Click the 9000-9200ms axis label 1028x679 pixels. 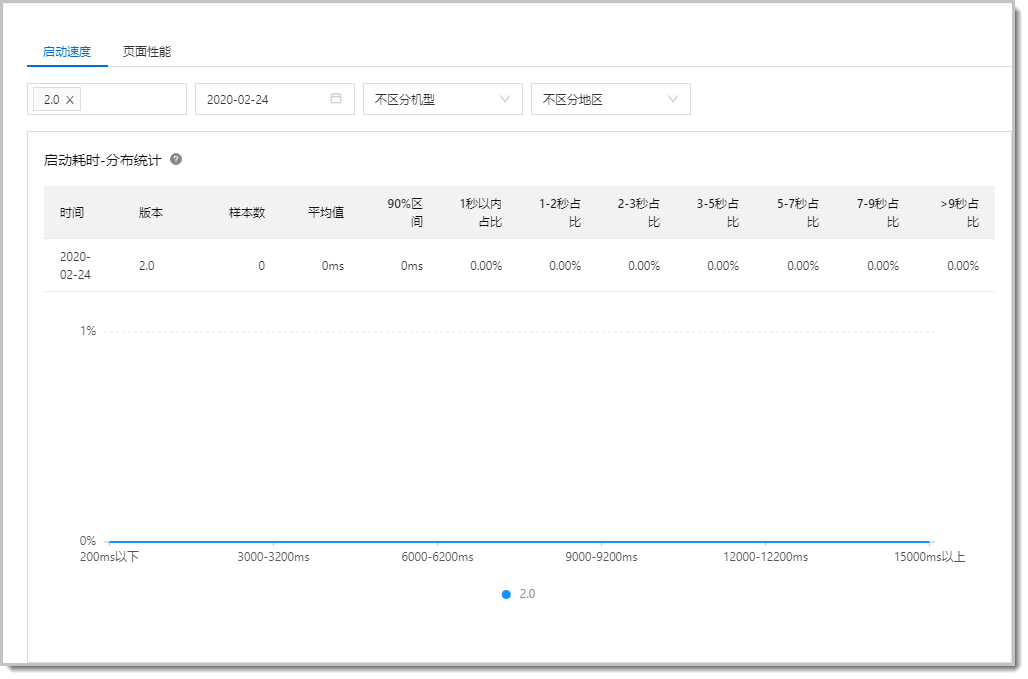[601, 557]
